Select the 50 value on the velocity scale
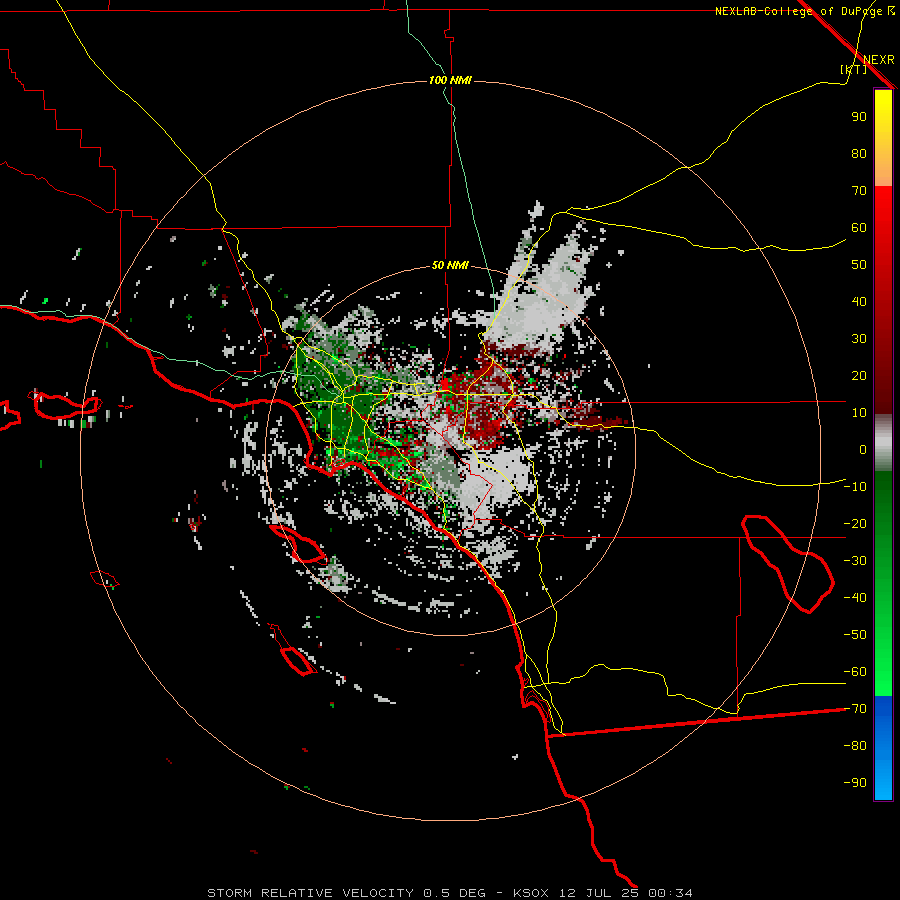This screenshot has height=900, width=900. coord(859,265)
